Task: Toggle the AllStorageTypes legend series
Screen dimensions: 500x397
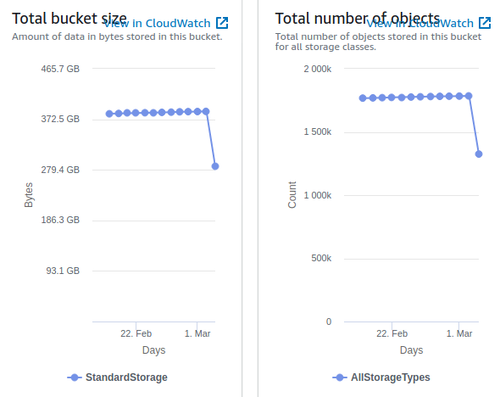Action: pyautogui.click(x=381, y=377)
